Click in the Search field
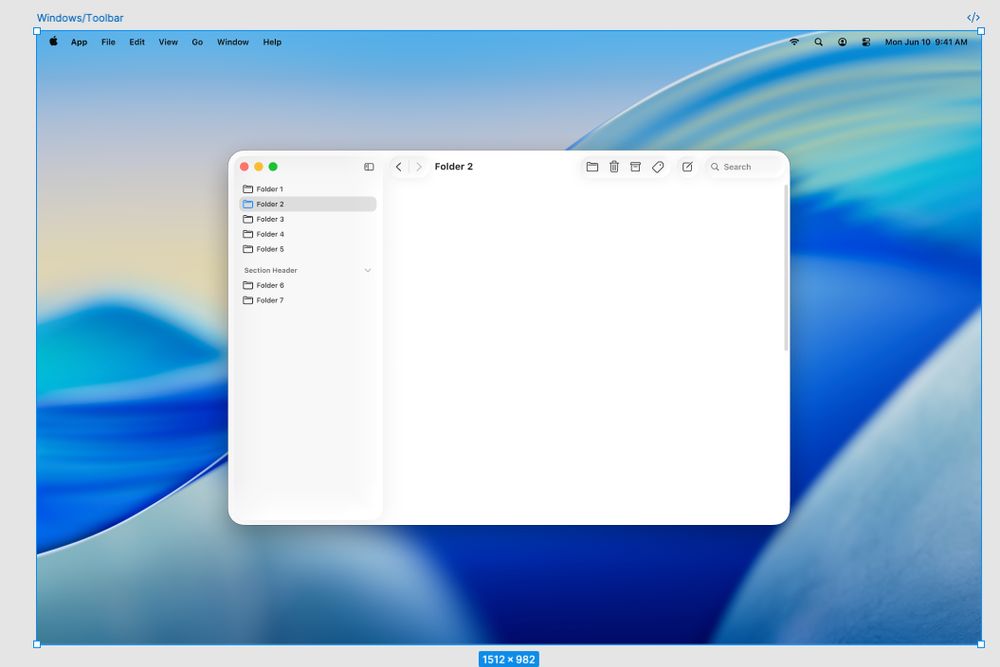Image resolution: width=1000 pixels, height=667 pixels. [744, 167]
